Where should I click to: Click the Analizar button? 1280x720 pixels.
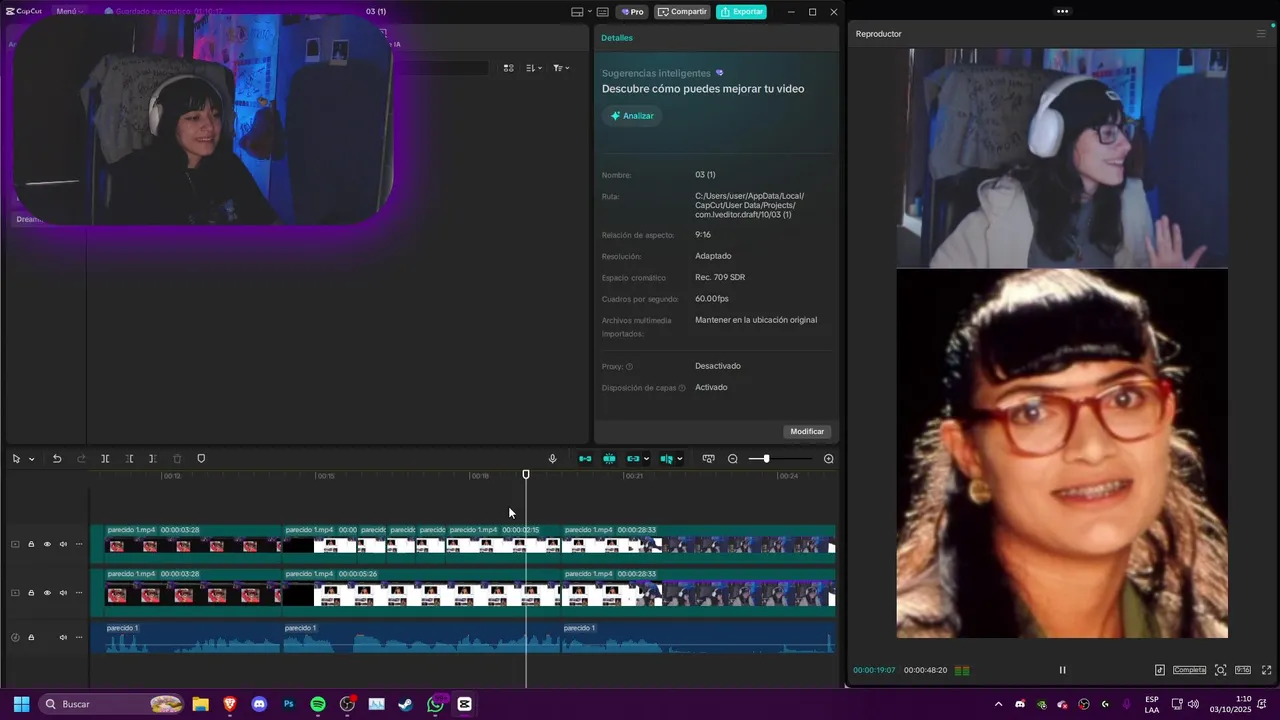click(x=632, y=116)
